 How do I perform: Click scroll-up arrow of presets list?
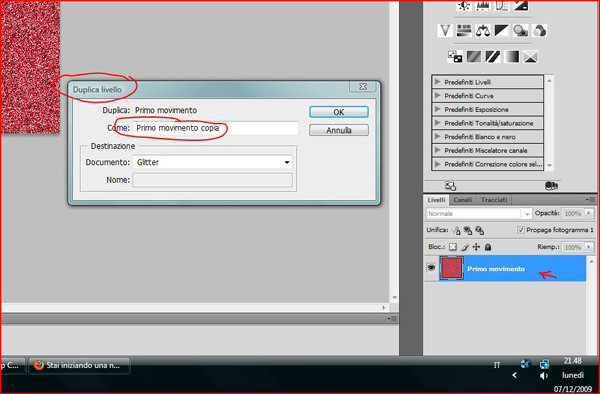pos(549,81)
